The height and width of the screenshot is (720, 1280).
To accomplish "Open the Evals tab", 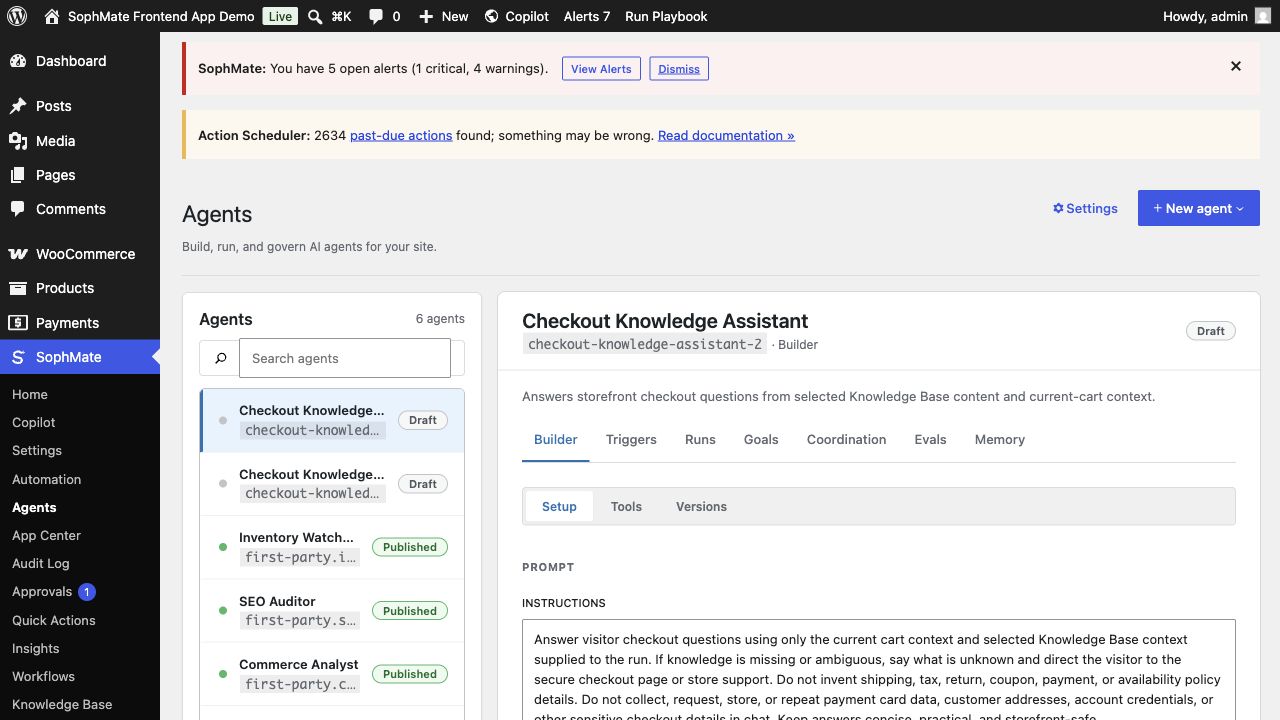I will click(930, 439).
